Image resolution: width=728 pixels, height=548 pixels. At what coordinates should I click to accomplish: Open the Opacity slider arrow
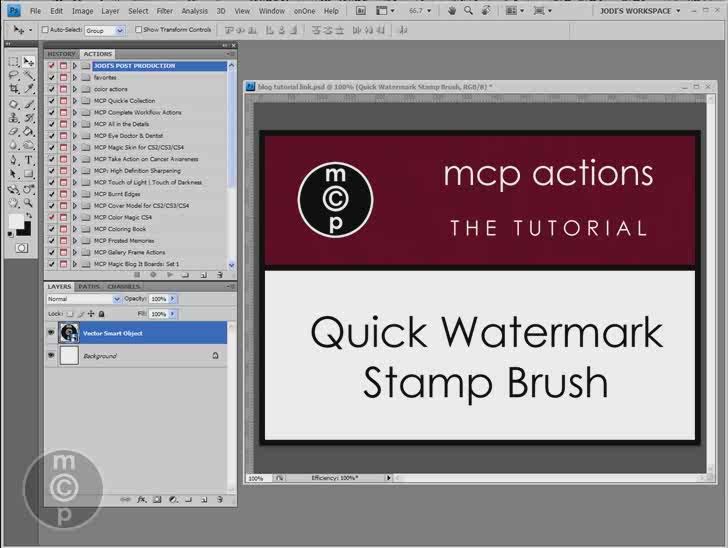tap(173, 299)
